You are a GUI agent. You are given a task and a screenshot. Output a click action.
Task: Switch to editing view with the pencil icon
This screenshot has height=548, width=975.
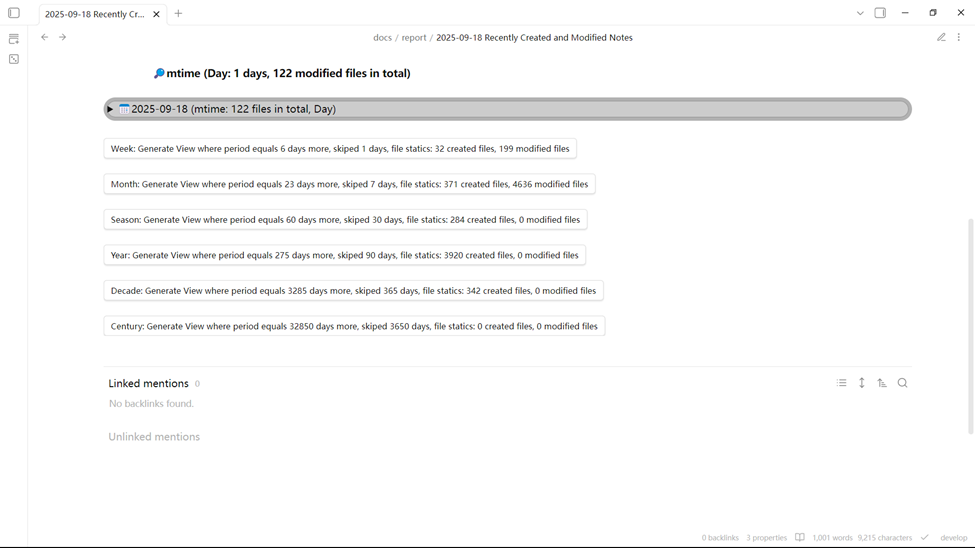[x=941, y=37]
